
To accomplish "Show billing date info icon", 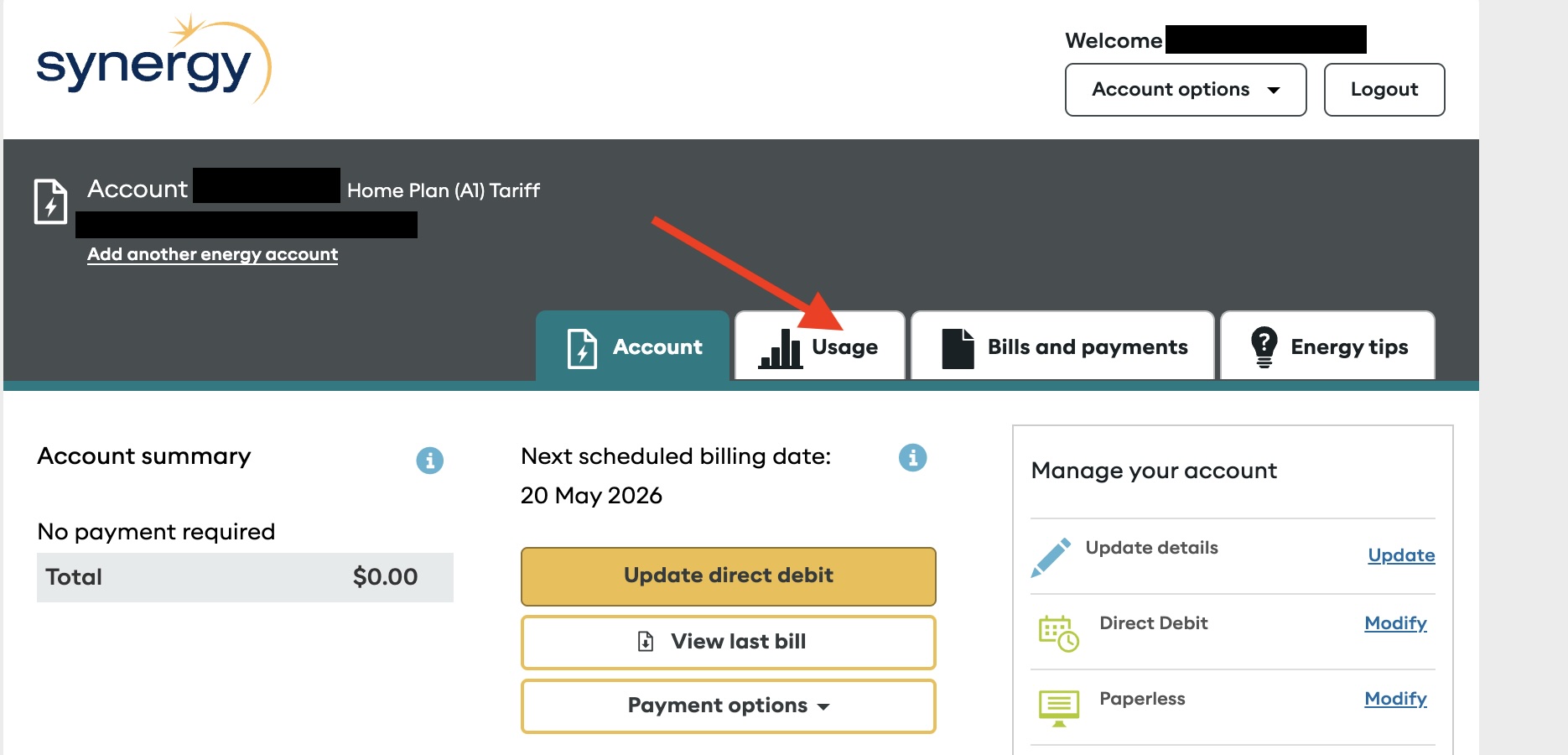I will tap(913, 457).
